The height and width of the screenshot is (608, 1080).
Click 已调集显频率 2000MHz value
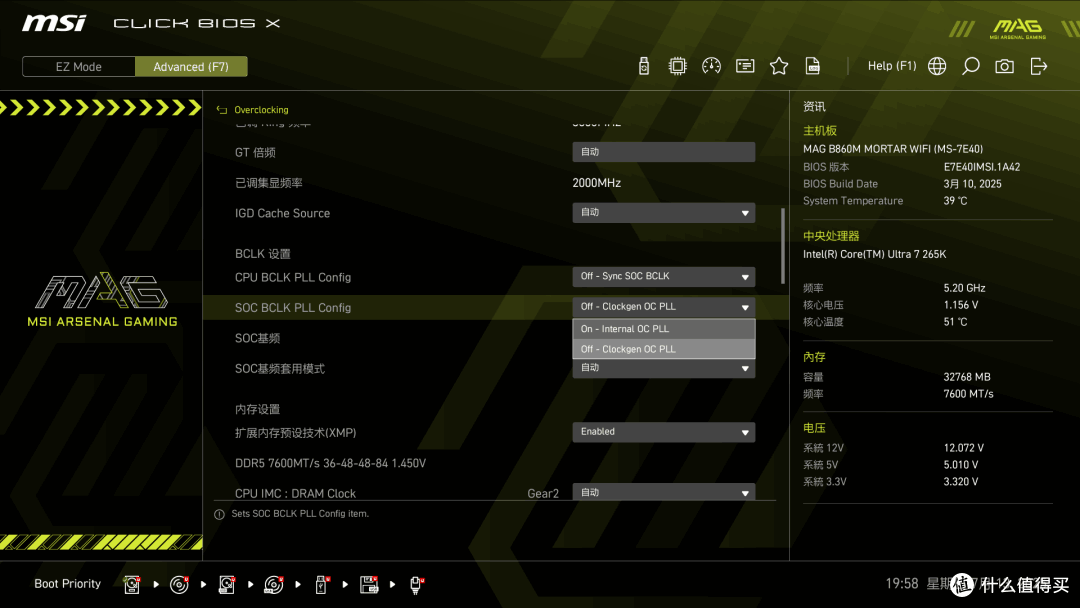click(596, 183)
